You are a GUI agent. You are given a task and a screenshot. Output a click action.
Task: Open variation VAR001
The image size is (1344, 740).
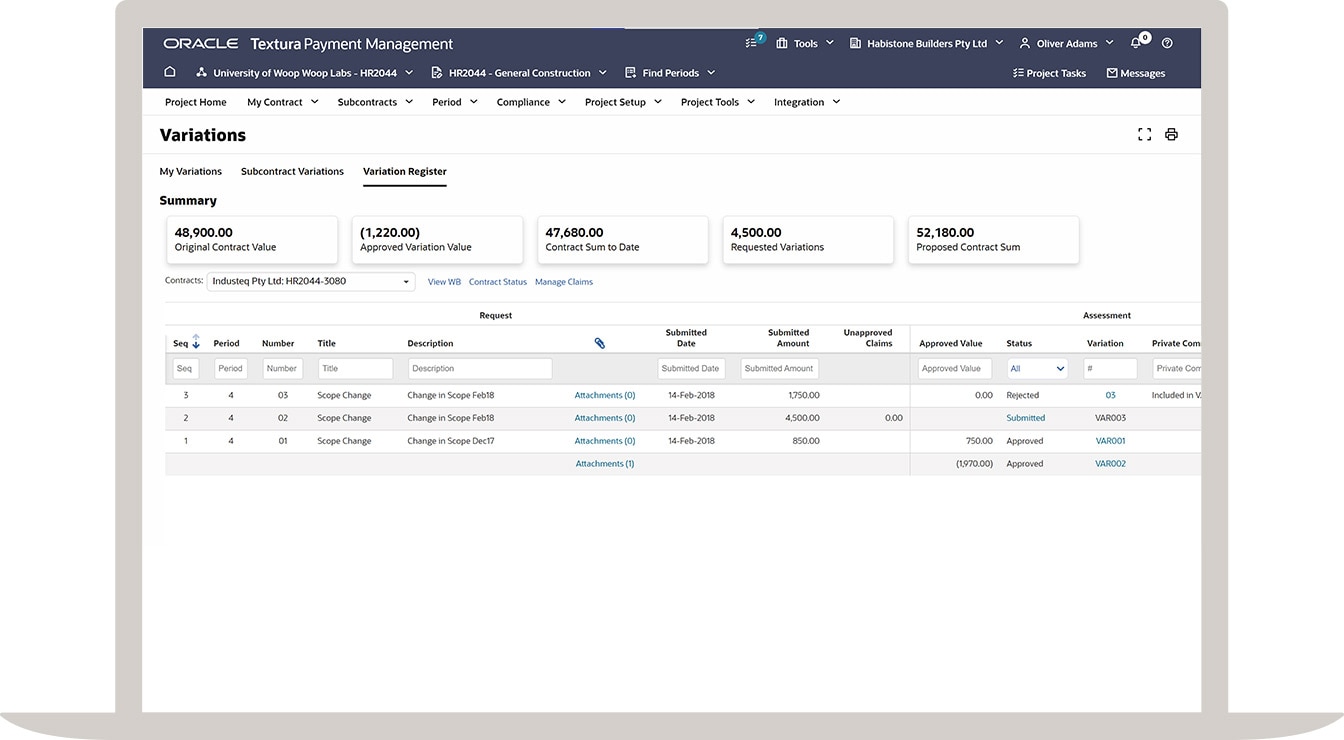tap(1109, 440)
